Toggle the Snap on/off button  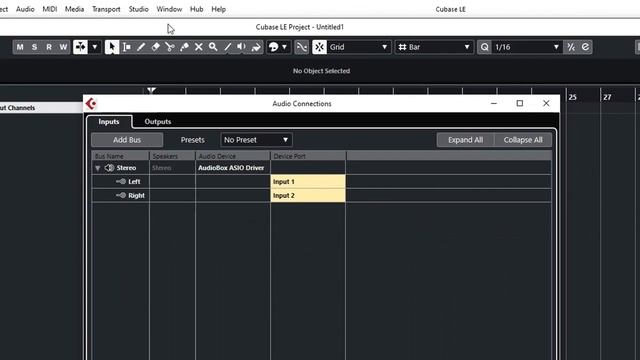[319, 47]
